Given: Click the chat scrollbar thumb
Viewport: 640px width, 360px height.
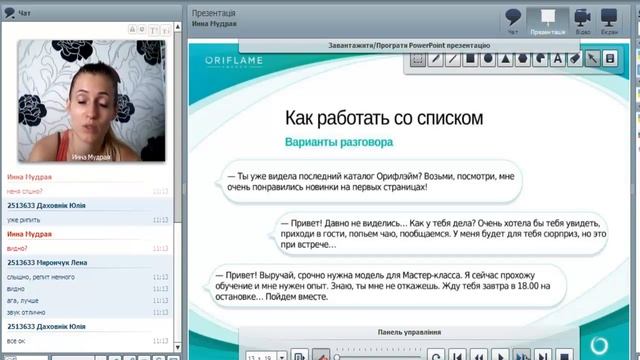Looking at the screenshot, I should pyautogui.click(x=178, y=127).
